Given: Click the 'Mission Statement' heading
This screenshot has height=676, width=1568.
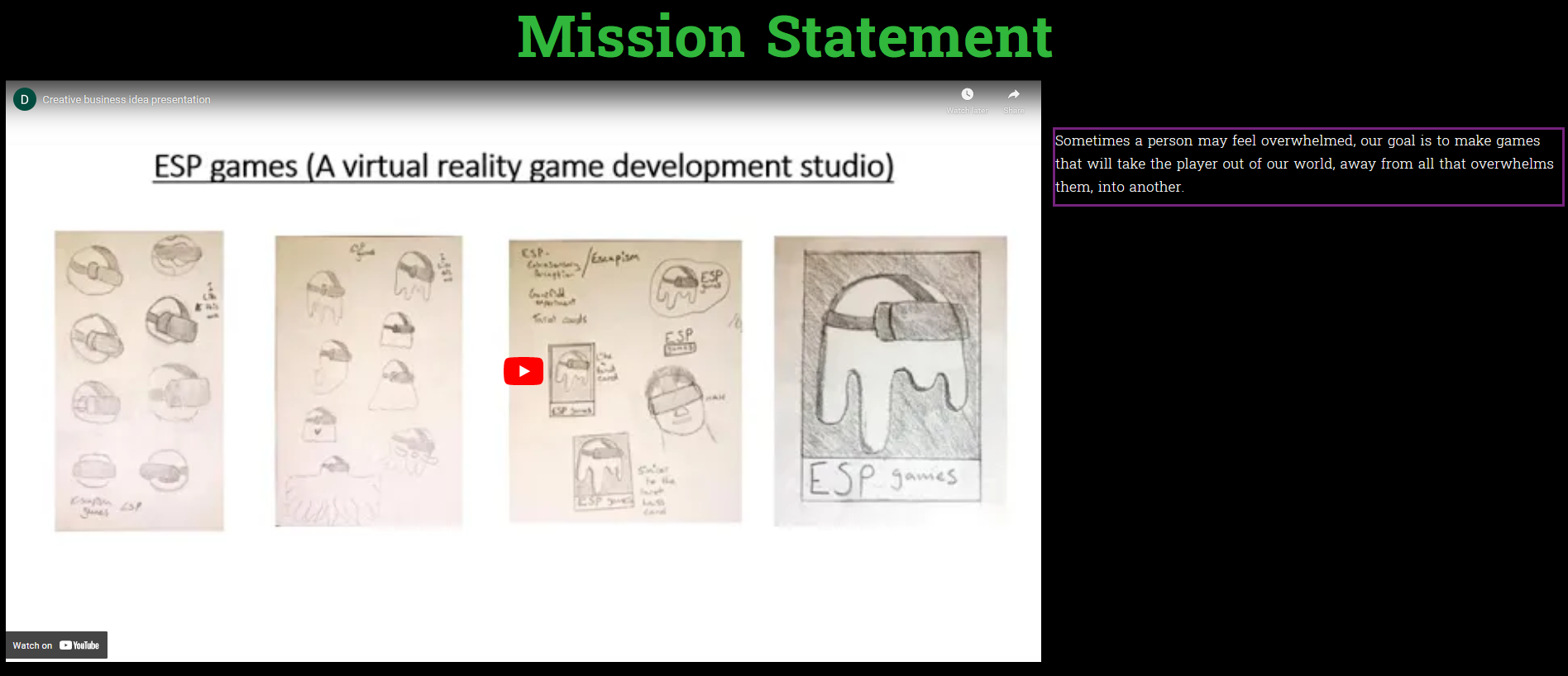Looking at the screenshot, I should [x=784, y=37].
